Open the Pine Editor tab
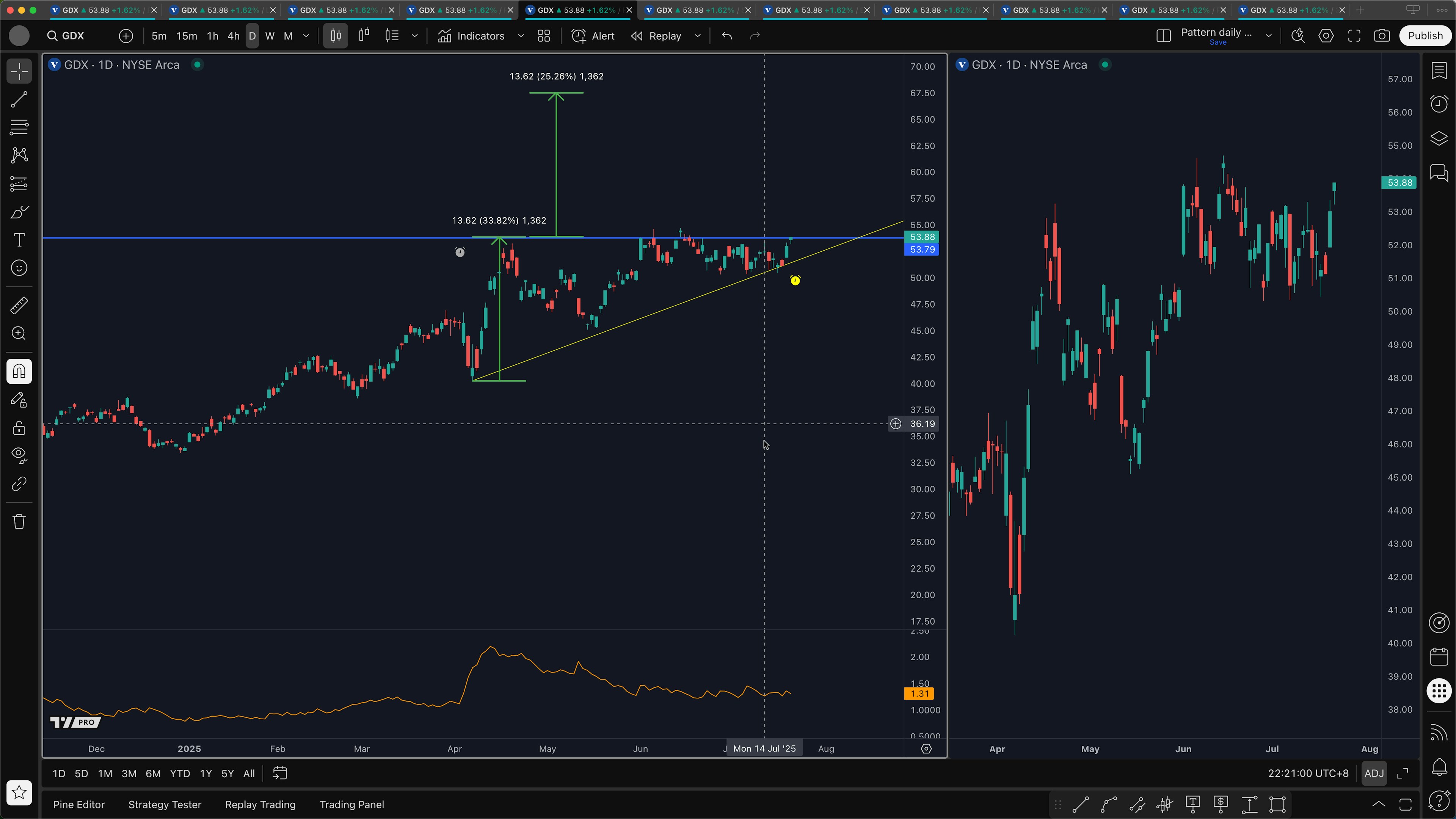 78,804
